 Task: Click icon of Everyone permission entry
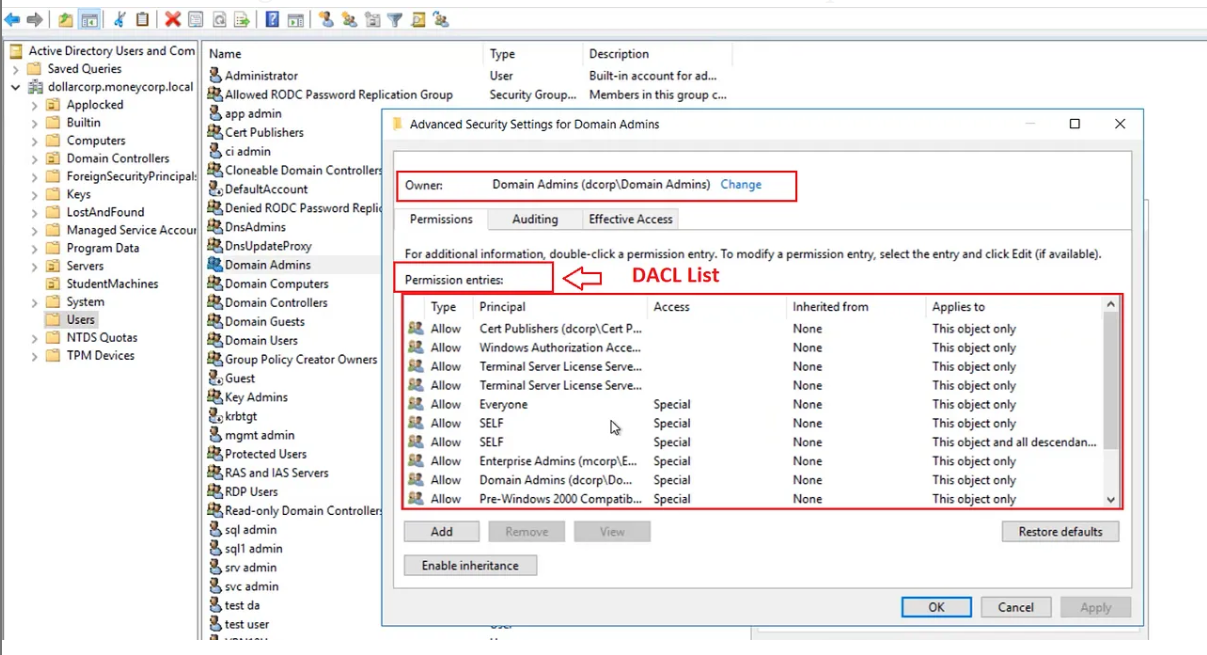click(x=416, y=404)
